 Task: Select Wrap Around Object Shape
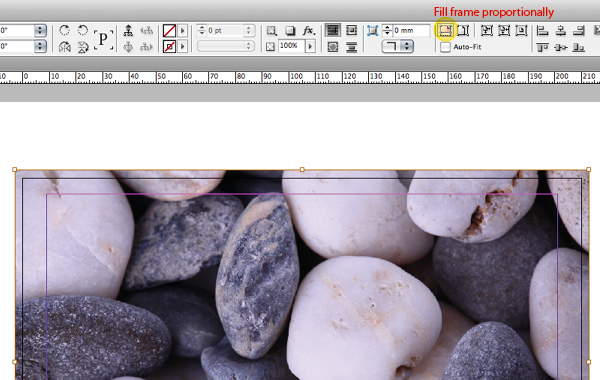(333, 47)
